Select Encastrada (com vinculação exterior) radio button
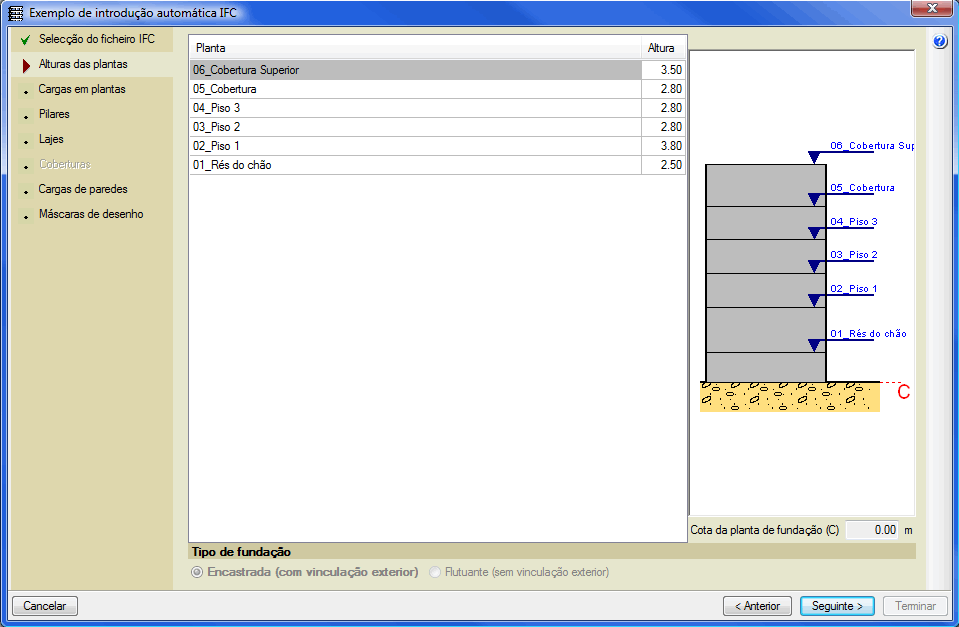Viewport: 959px width, 627px height. point(197,573)
